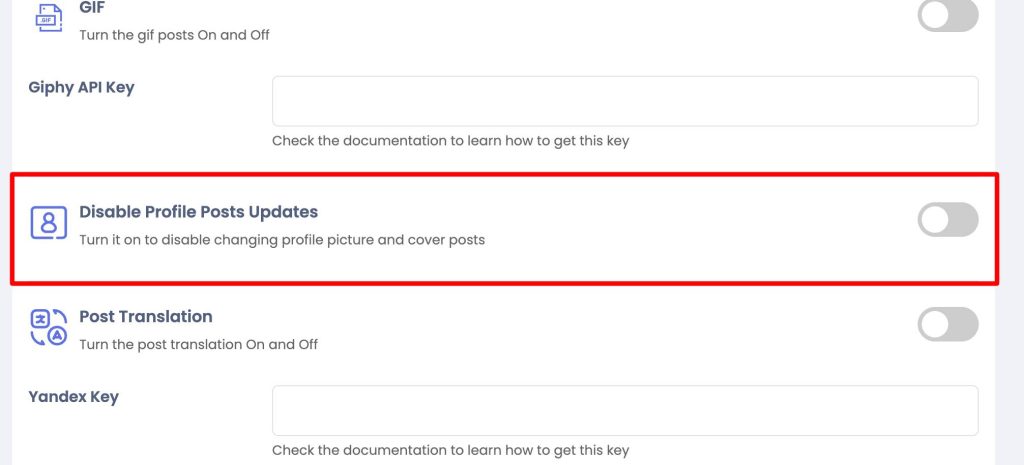1024x465 pixels.
Task: Click the Disable Profile Posts Updates profile icon
Action: [49, 223]
